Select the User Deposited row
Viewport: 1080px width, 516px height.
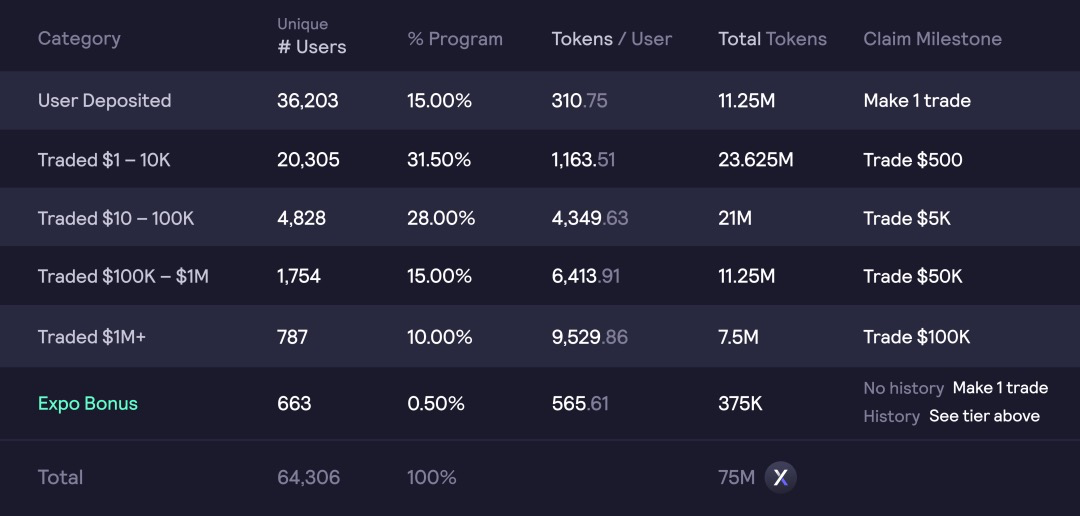click(540, 101)
